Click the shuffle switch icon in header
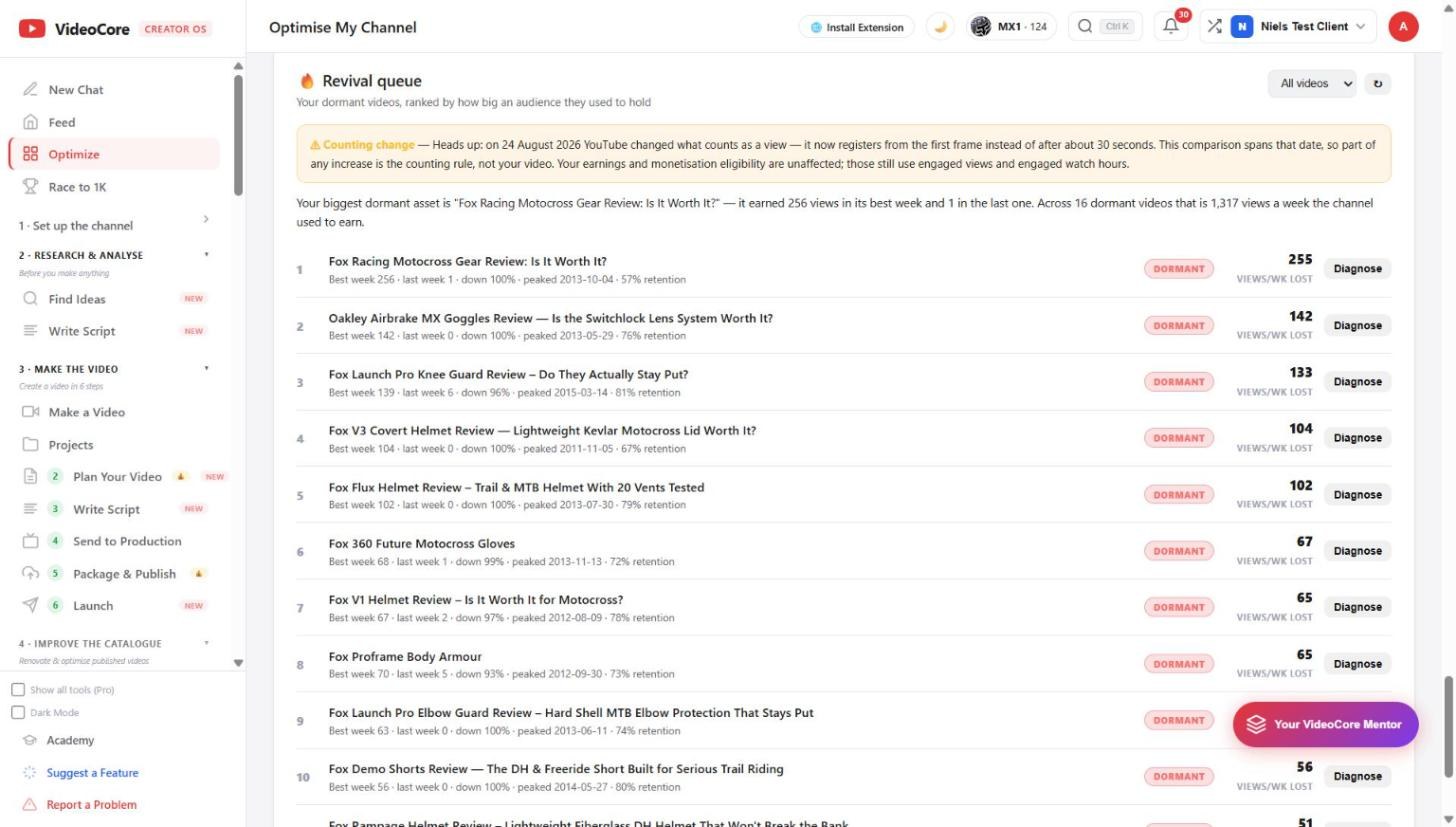 coord(1214,27)
